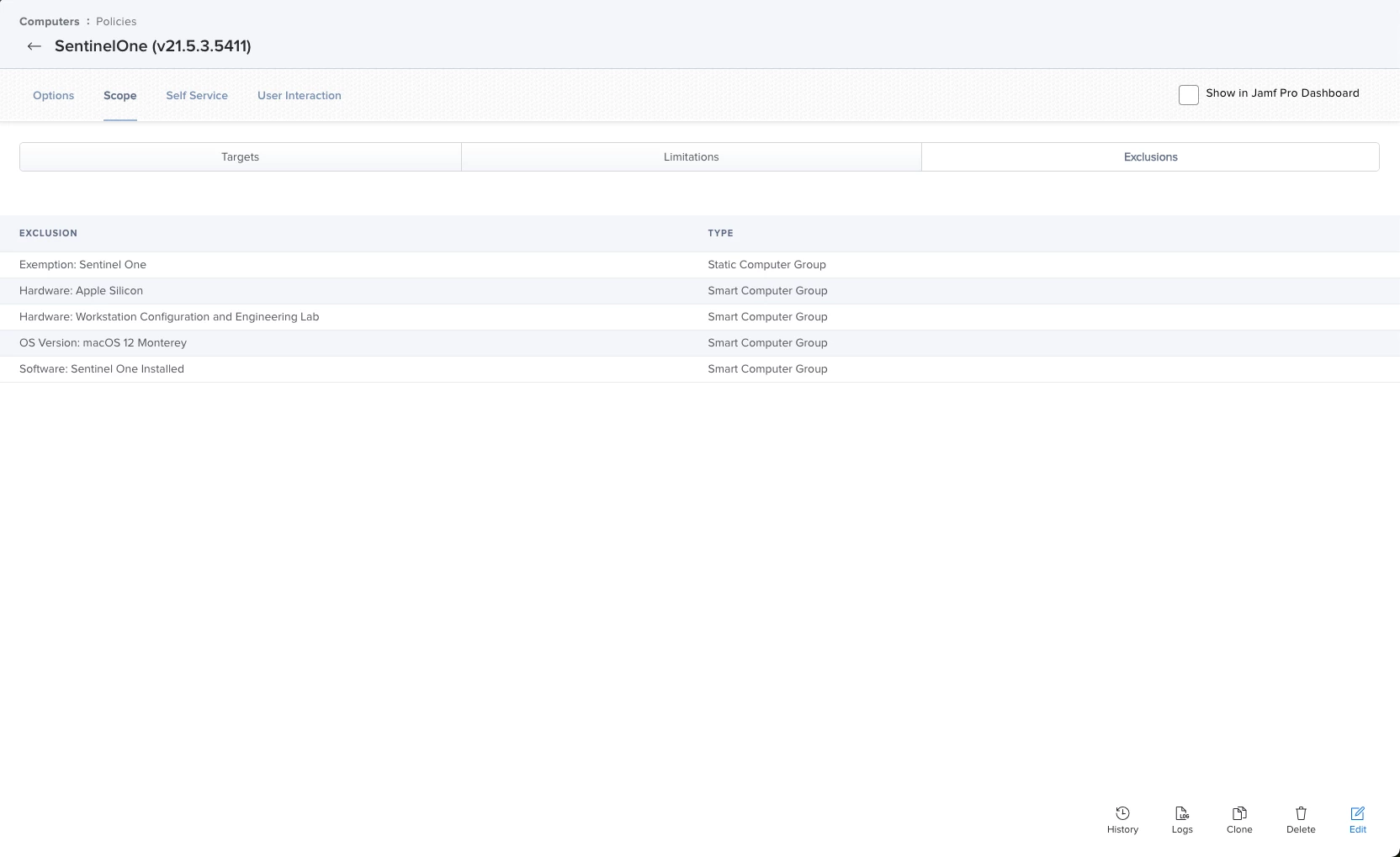Click Smart Computer Group cell for macOS 12 Monterey
Screen dimensions: 1400x857
(767, 342)
